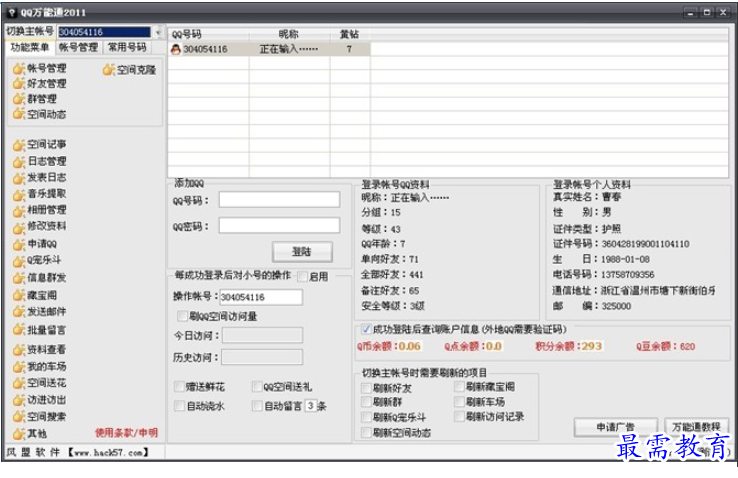Open 帐号管理 icon in function menu
Screen dimensions: 738x478
point(19,69)
